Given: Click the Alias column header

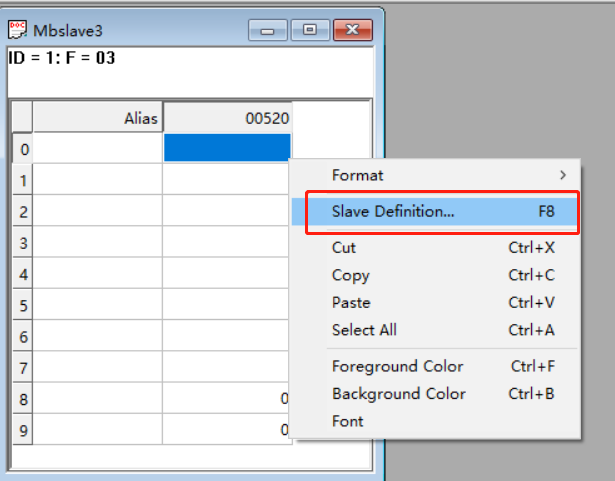Looking at the screenshot, I should tap(98, 118).
